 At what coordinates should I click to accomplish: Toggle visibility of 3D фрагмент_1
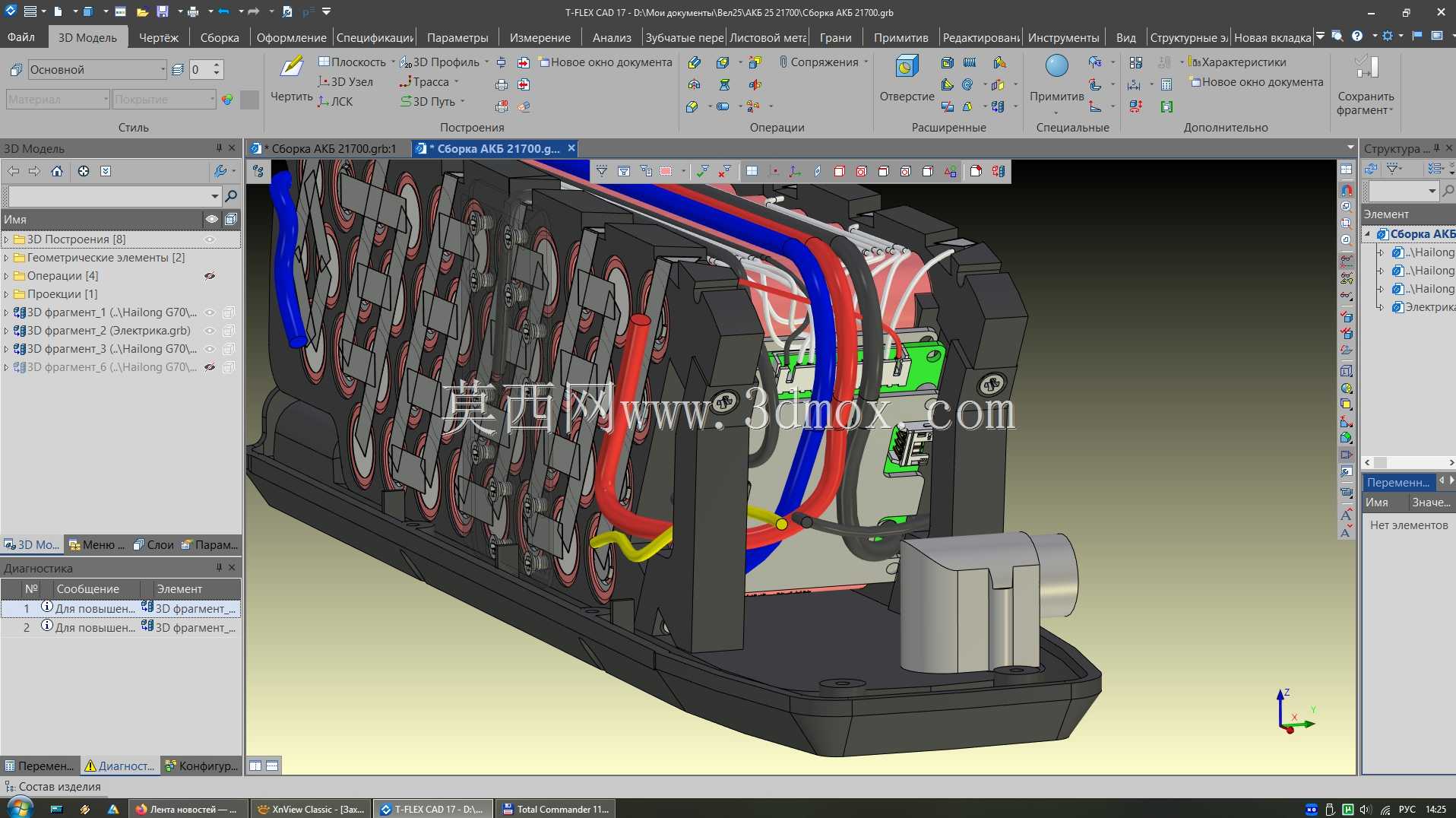[210, 312]
